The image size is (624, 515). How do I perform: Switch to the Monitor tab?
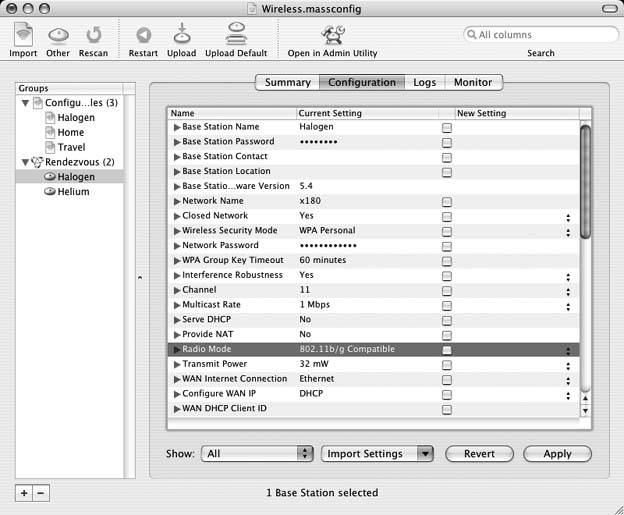[x=473, y=82]
